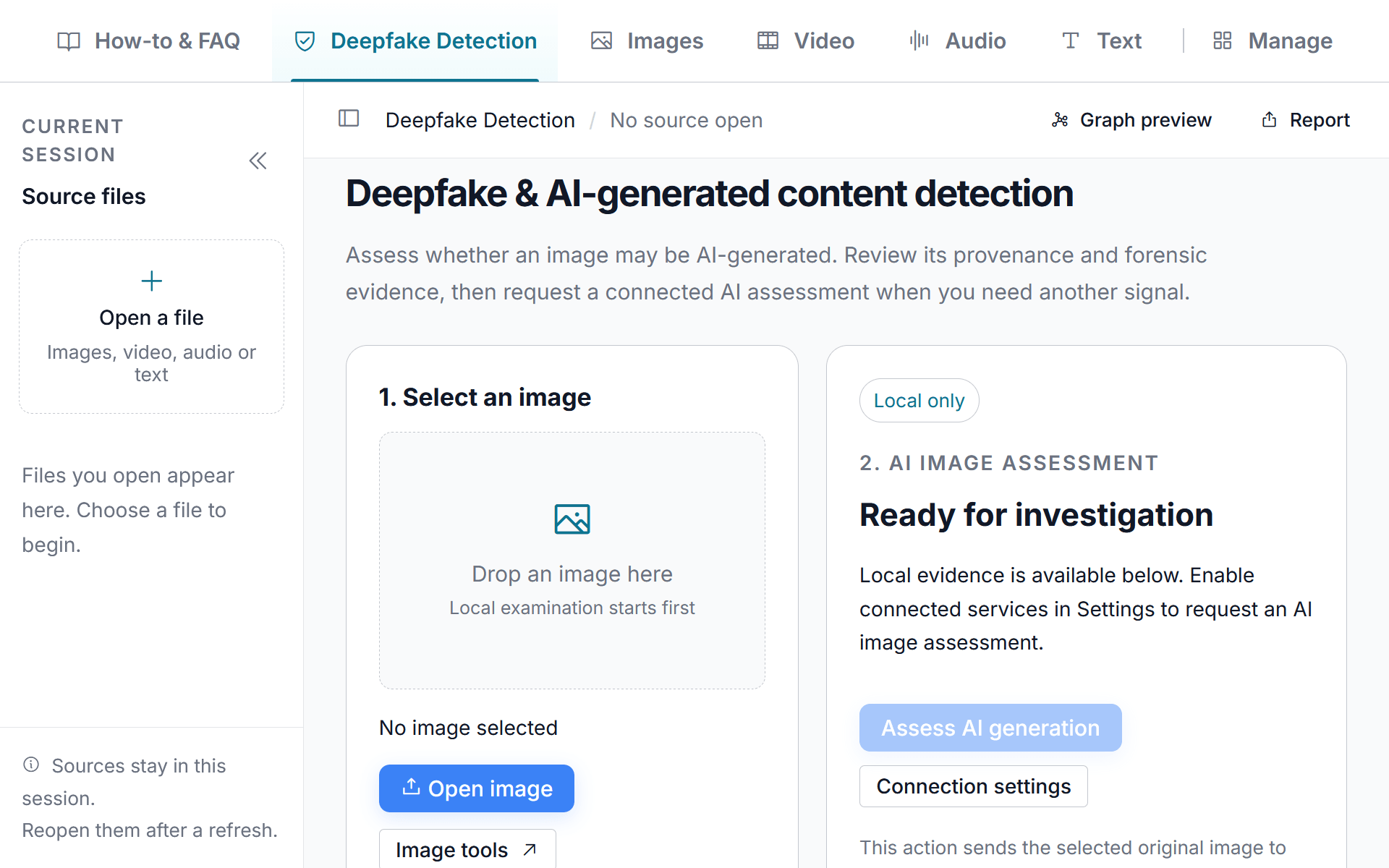Click the waveform icon beside Audio tab

pos(919,41)
